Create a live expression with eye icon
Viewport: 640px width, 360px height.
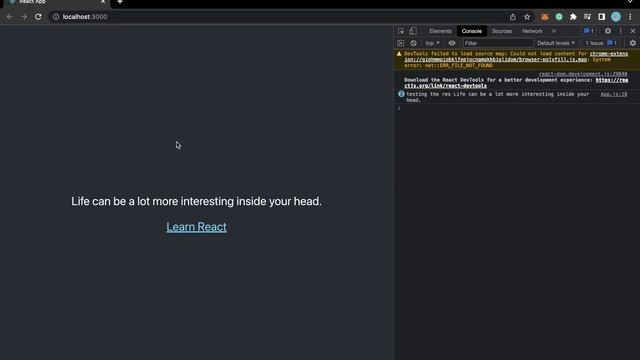click(x=452, y=43)
